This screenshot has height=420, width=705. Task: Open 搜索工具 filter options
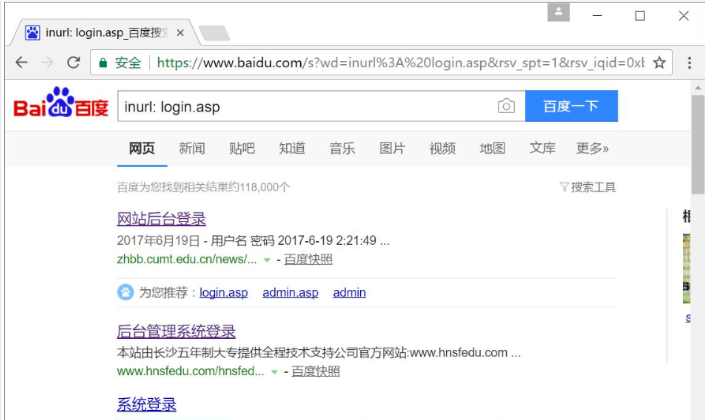(588, 187)
